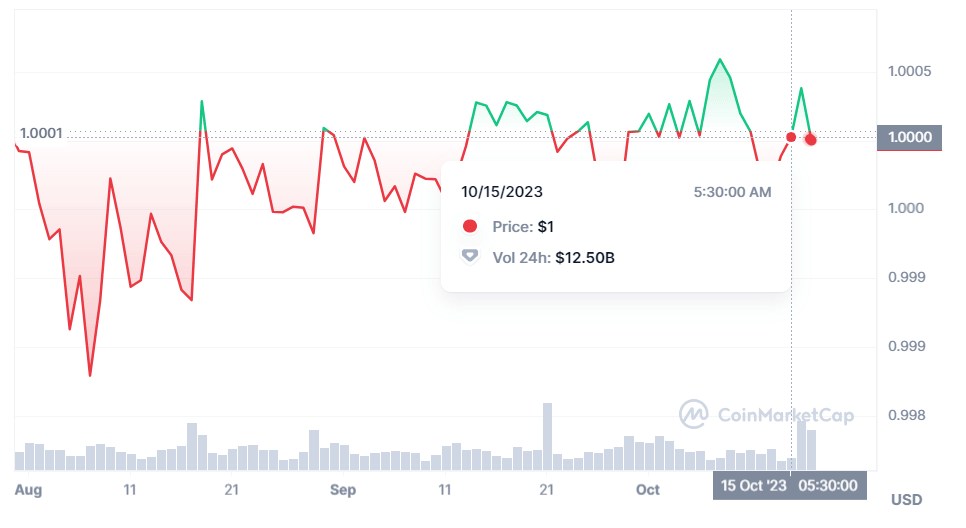Click the 10/15/2023 date in the tooltip
Screen dimensions: 966x528
coord(502,192)
